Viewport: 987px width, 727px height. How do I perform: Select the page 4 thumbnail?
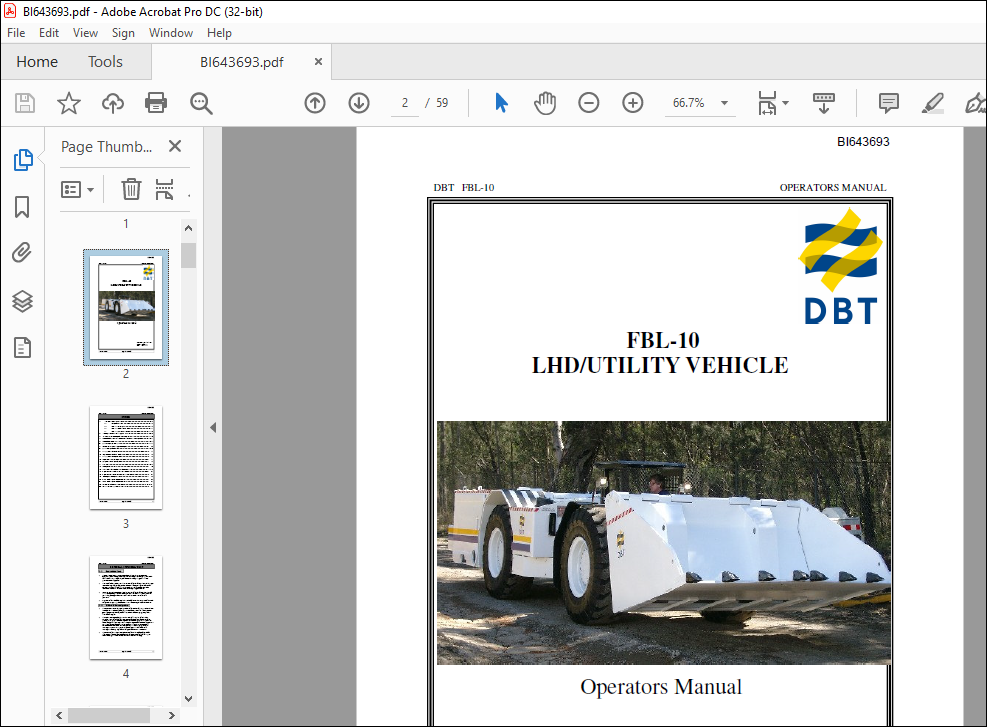pyautogui.click(x=126, y=607)
